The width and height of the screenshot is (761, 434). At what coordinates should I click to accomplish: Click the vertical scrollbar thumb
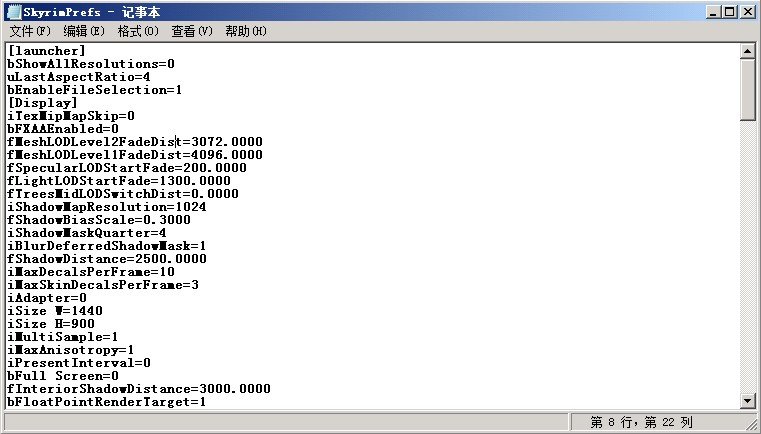tap(748, 90)
